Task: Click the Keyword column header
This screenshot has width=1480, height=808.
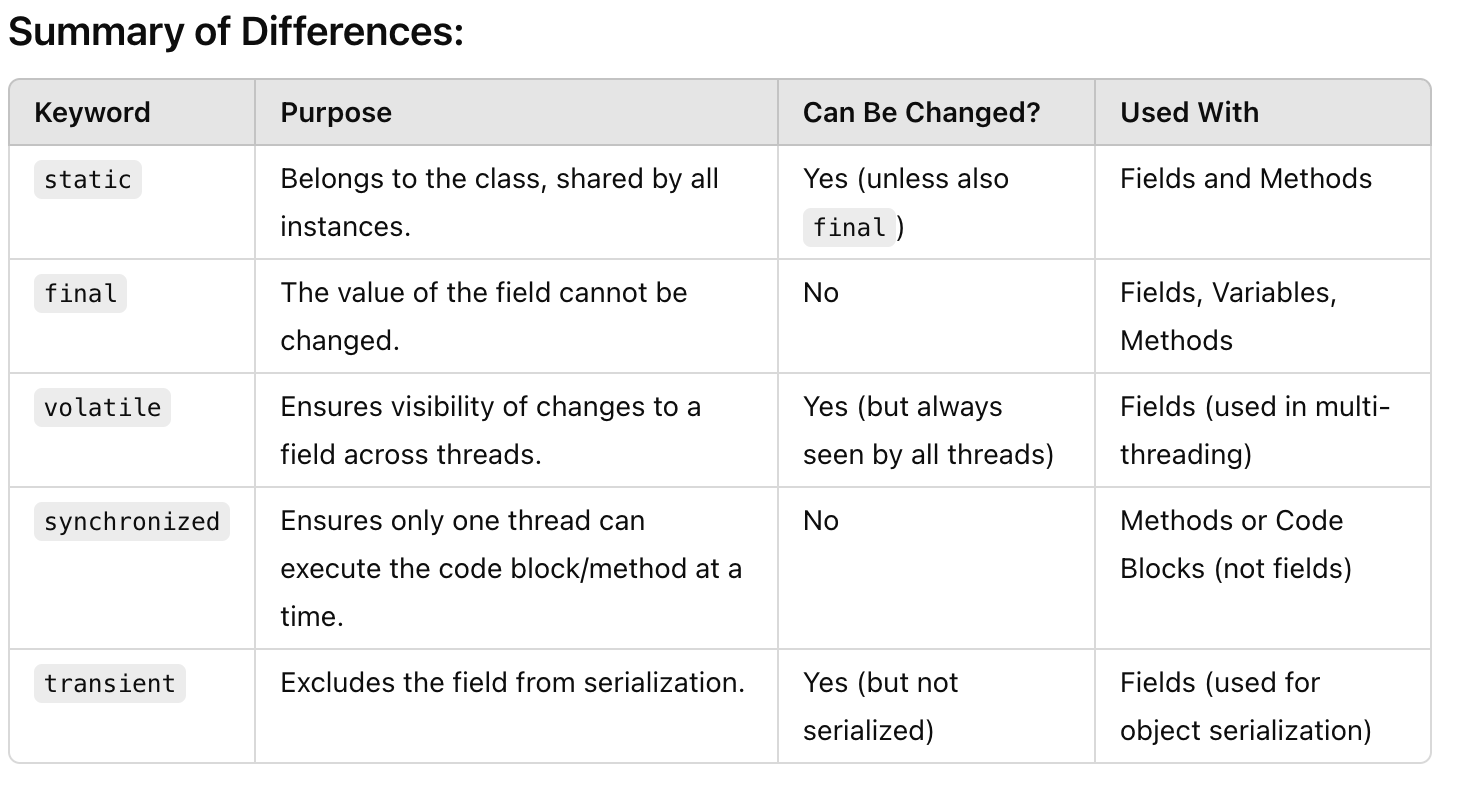Action: tap(92, 112)
